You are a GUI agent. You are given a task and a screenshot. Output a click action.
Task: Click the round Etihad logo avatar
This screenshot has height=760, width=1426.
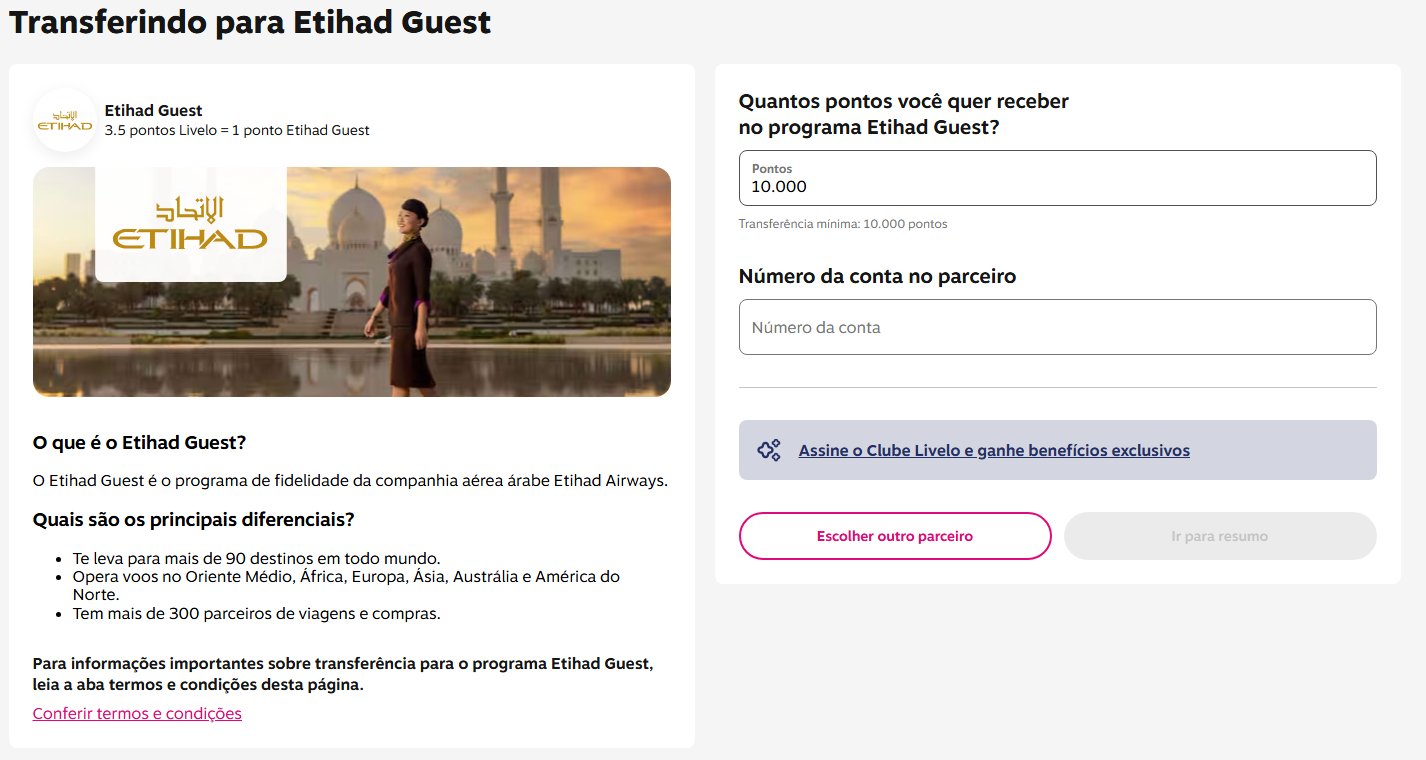click(x=64, y=120)
